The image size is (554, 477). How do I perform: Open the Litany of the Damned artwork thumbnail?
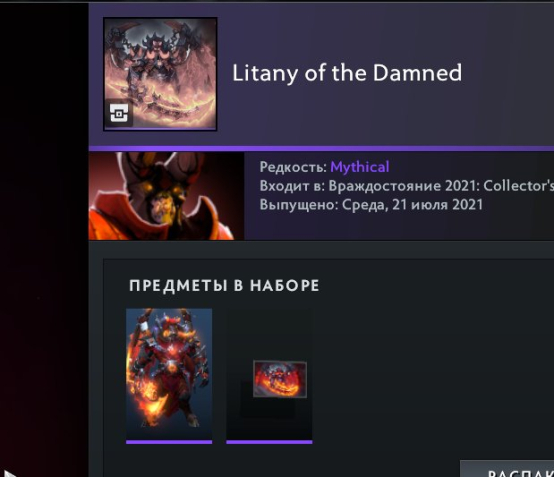pyautogui.click(x=160, y=74)
